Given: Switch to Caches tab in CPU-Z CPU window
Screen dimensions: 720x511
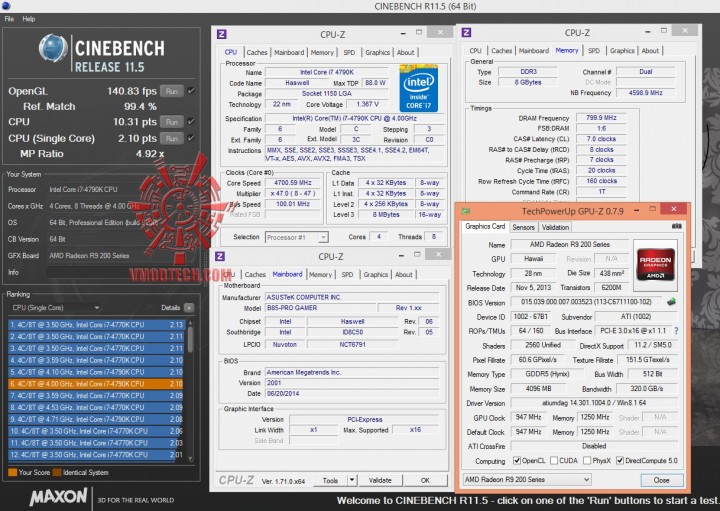Looking at the screenshot, I should click(257, 52).
